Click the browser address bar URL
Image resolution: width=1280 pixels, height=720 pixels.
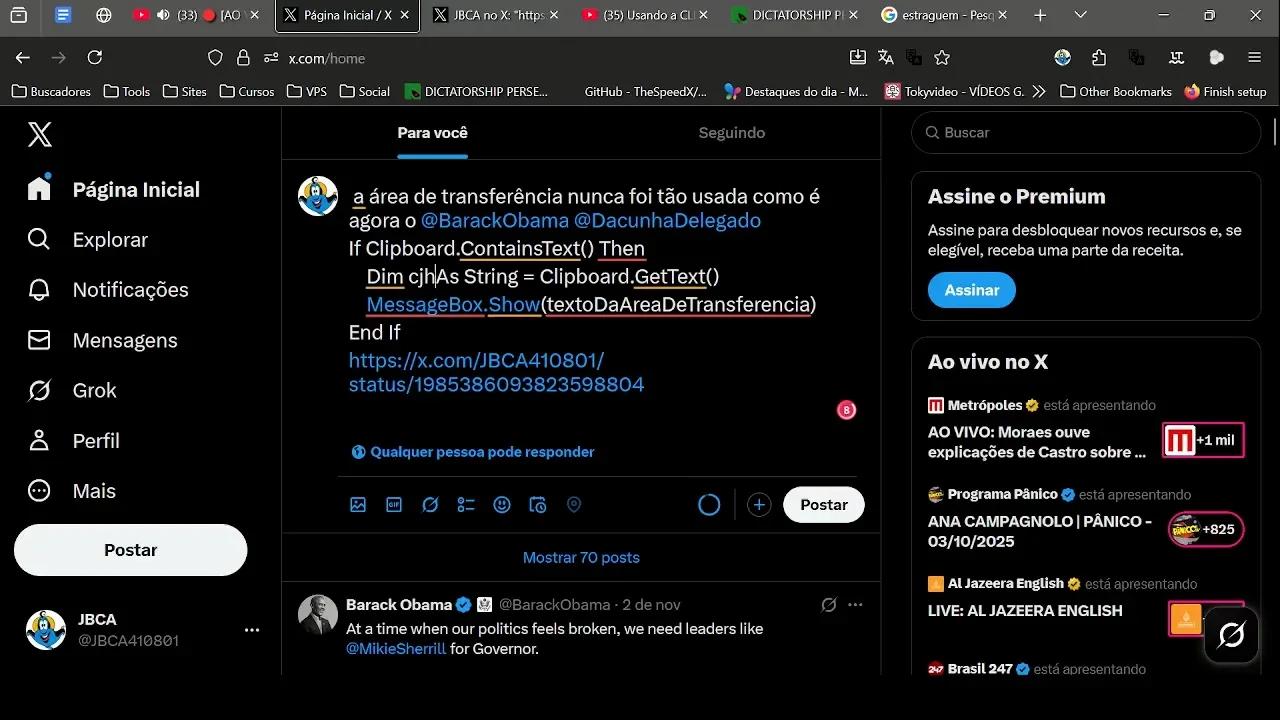tap(327, 58)
